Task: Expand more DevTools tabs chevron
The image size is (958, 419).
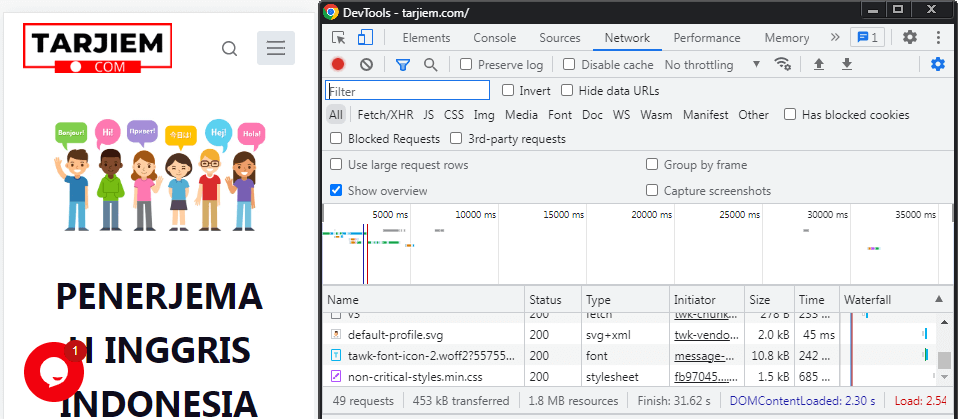Action: pos(835,37)
